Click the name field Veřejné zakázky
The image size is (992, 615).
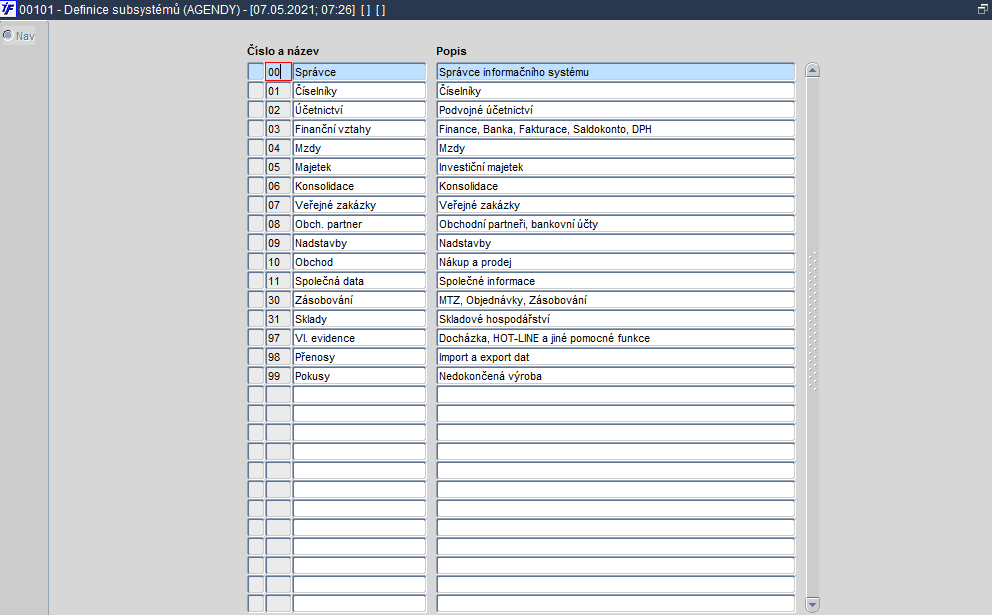[359, 204]
